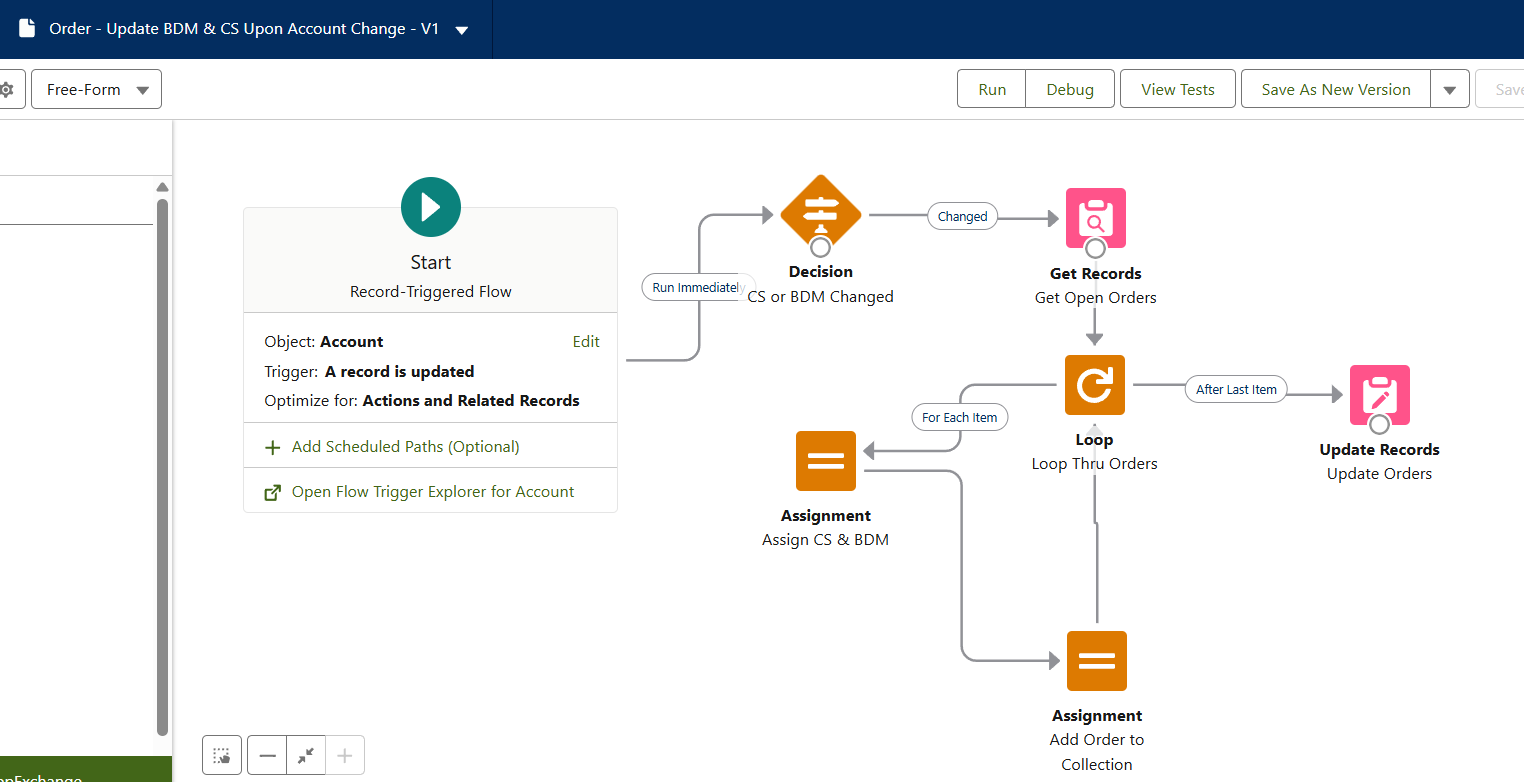
Task: Select the Loop Thru Orders icon
Action: pos(1094,385)
